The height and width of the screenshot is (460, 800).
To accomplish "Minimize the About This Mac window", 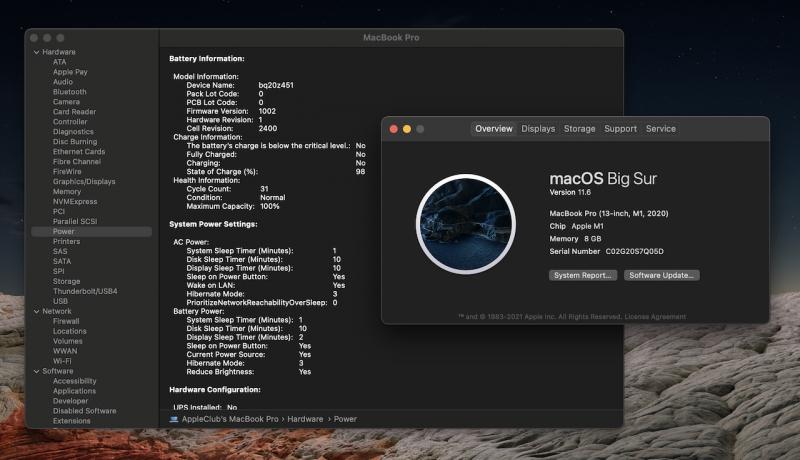I will click(x=407, y=129).
